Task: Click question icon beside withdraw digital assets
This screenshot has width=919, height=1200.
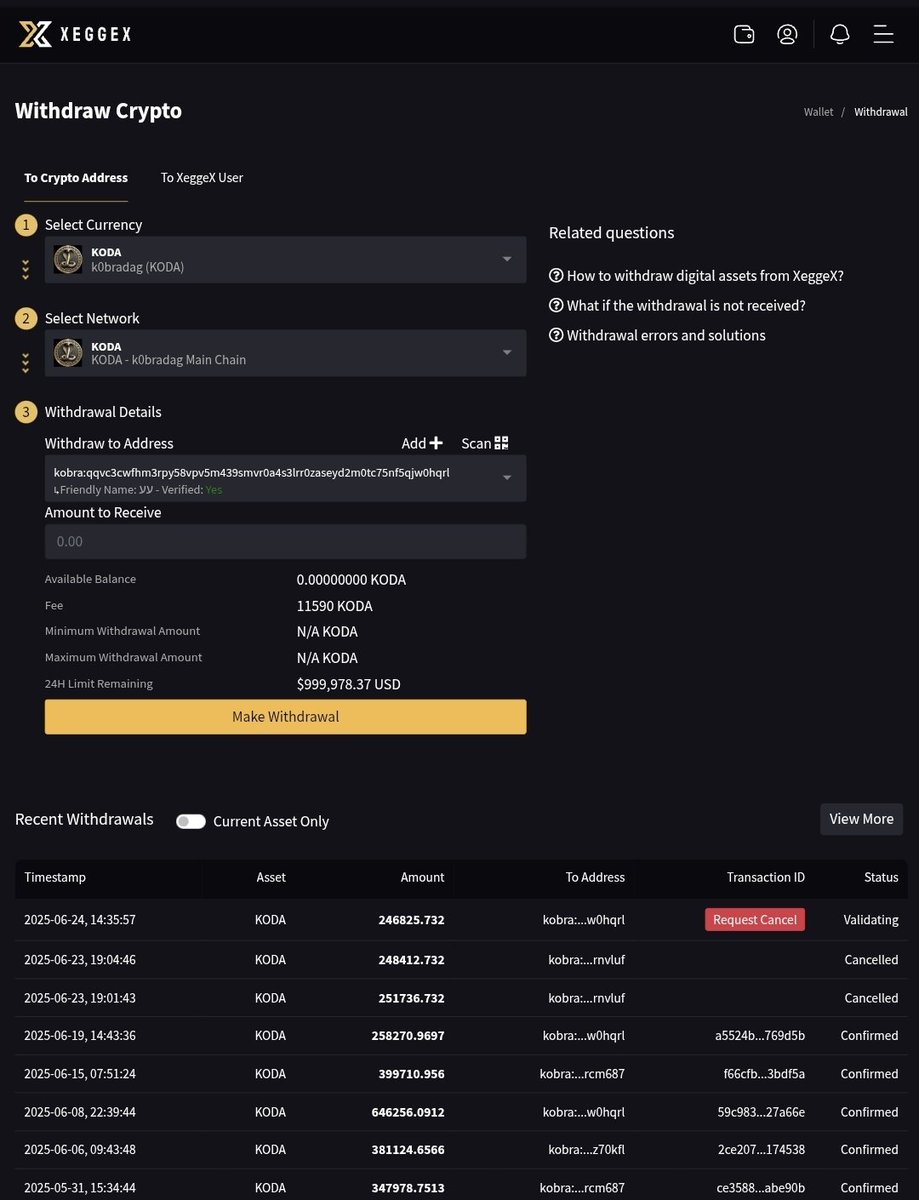Action: point(556,276)
